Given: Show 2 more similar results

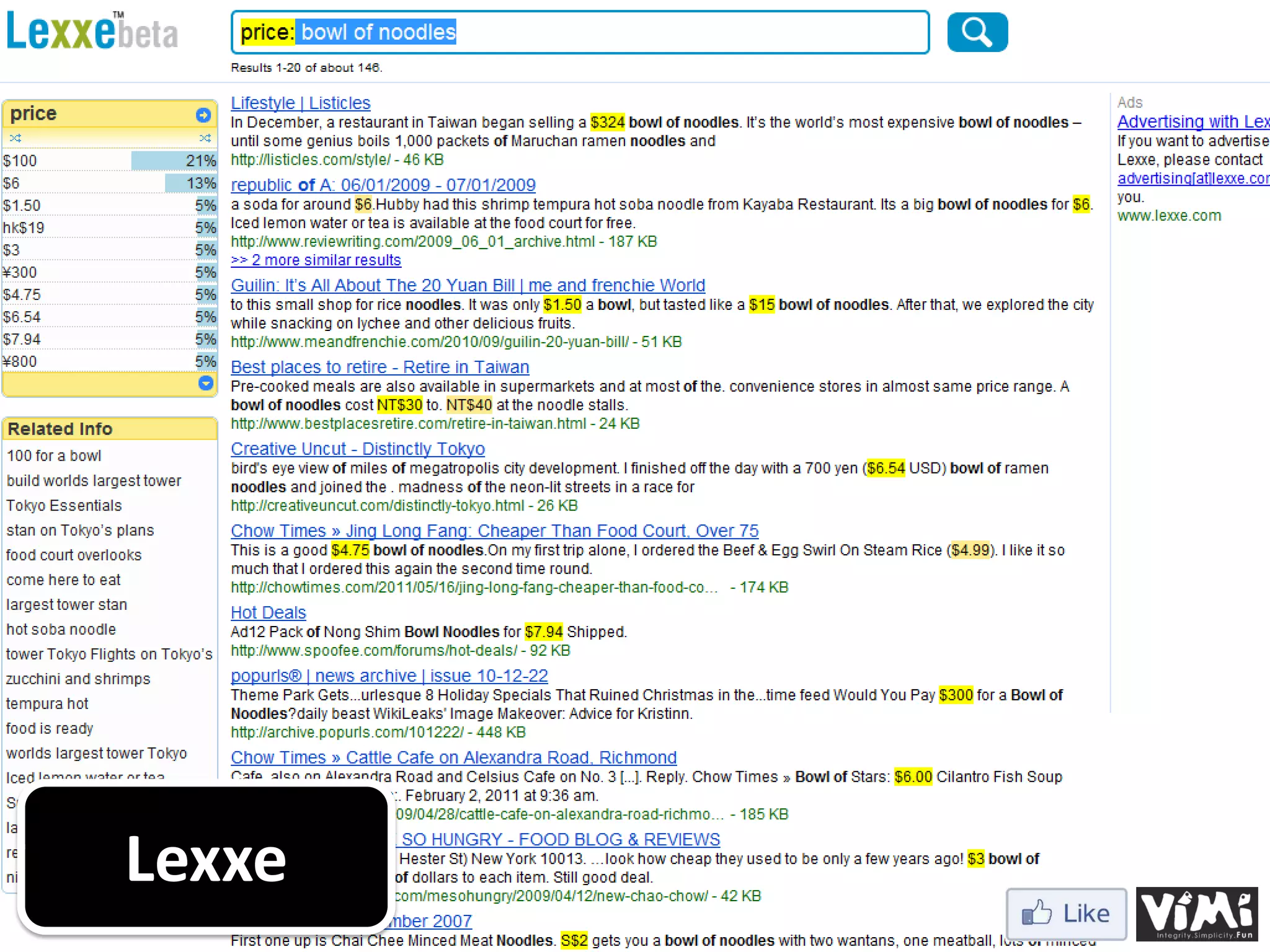Looking at the screenshot, I should pos(316,260).
